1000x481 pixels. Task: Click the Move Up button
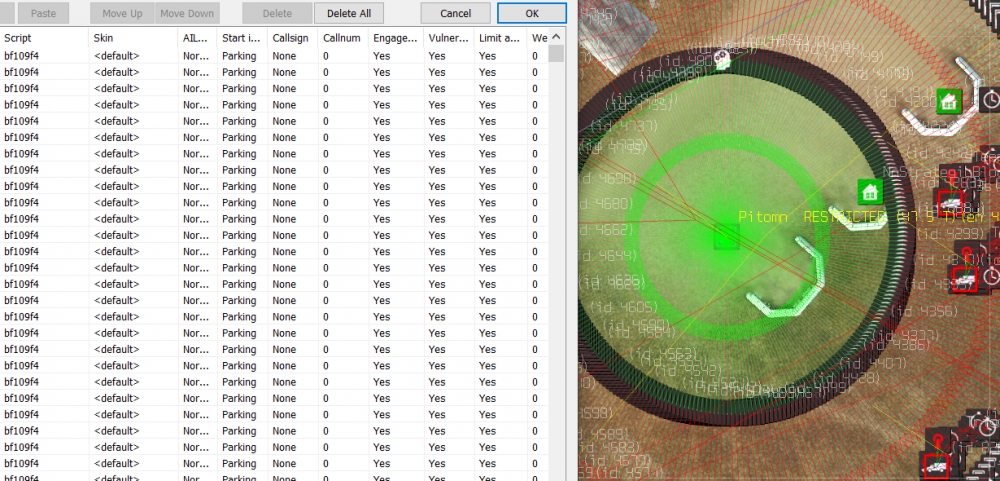[x=122, y=14]
